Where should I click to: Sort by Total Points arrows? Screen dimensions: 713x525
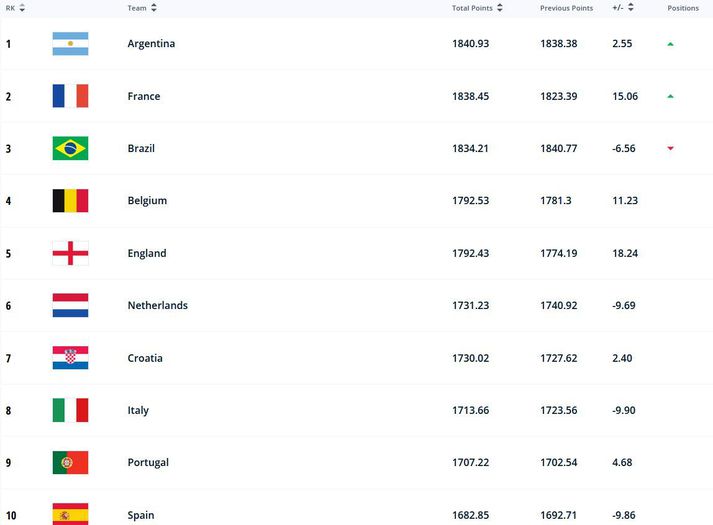pos(500,8)
